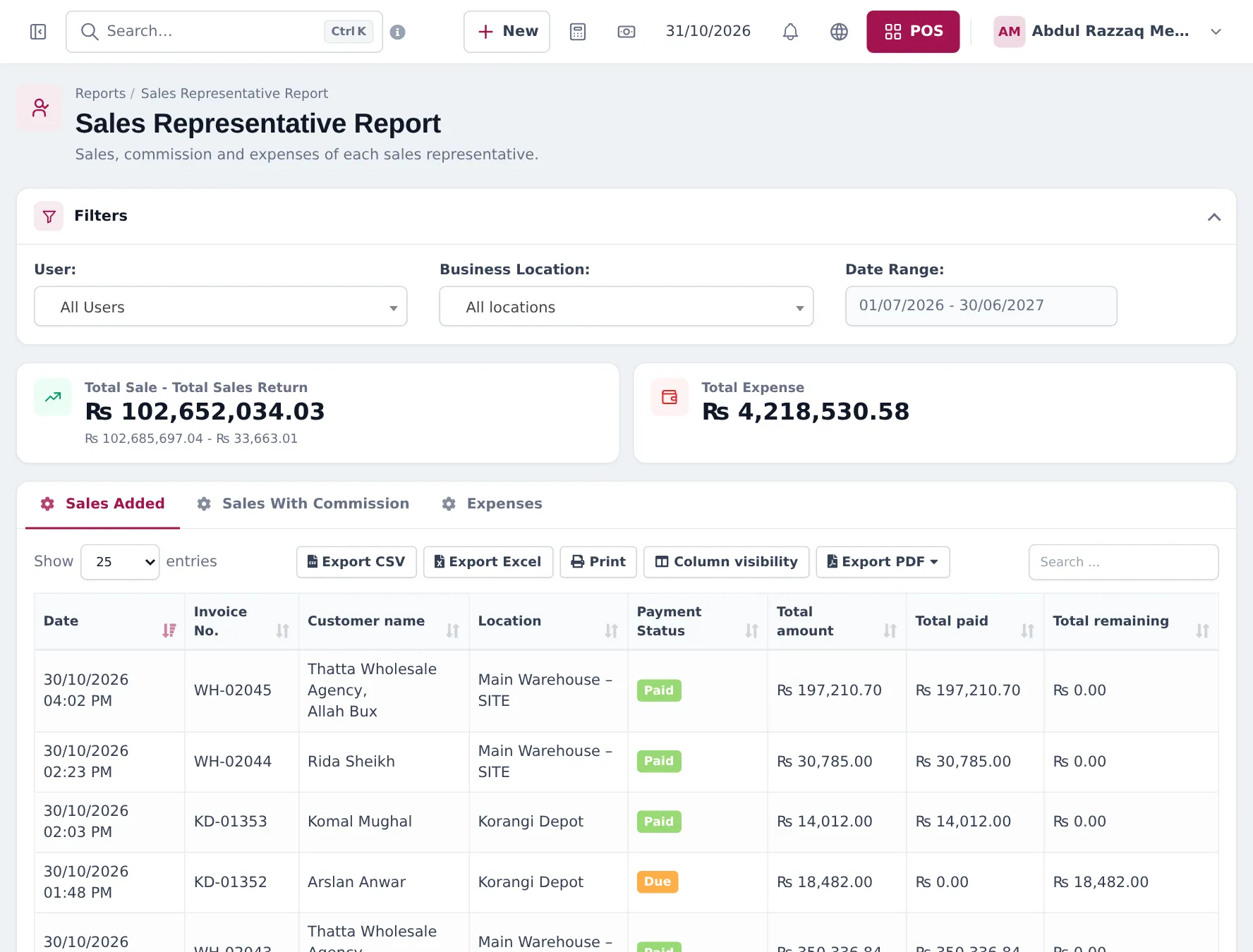Change the Show entries count dropdown
The image size is (1253, 952).
click(x=120, y=562)
